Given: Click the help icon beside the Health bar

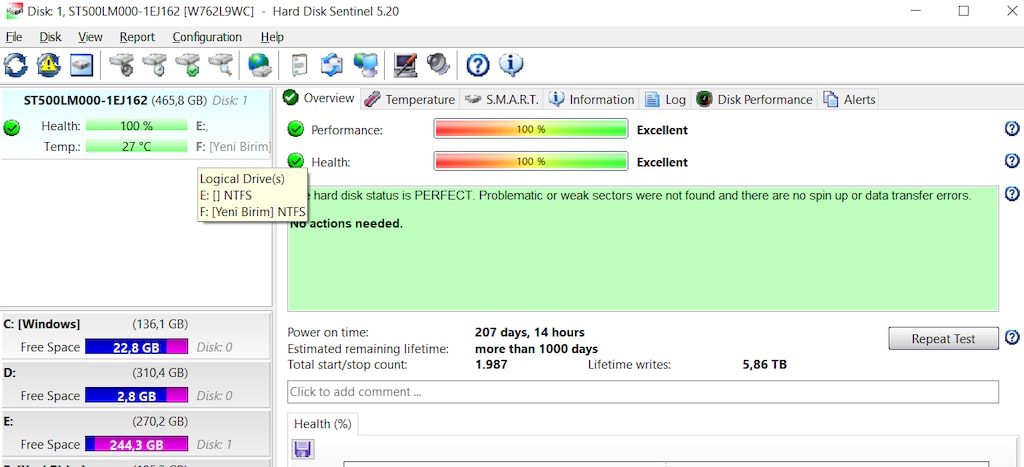Looking at the screenshot, I should pyautogui.click(x=1012, y=161).
